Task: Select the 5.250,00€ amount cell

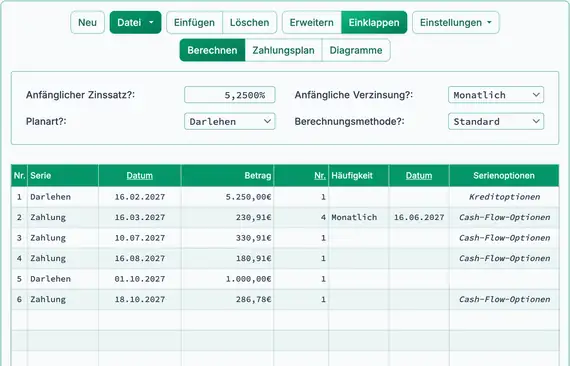Action: (x=227, y=197)
